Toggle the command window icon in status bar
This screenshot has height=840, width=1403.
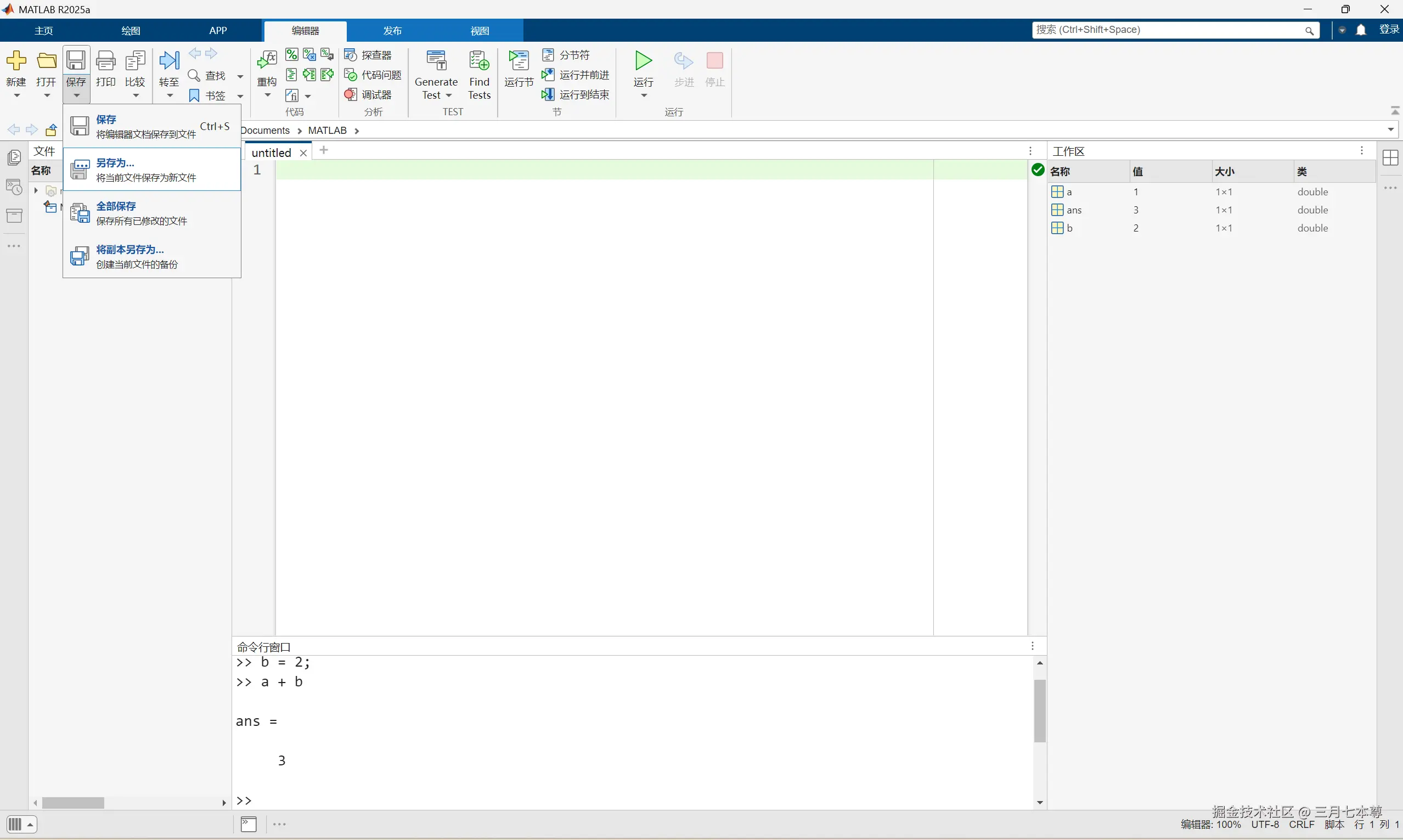(x=249, y=824)
